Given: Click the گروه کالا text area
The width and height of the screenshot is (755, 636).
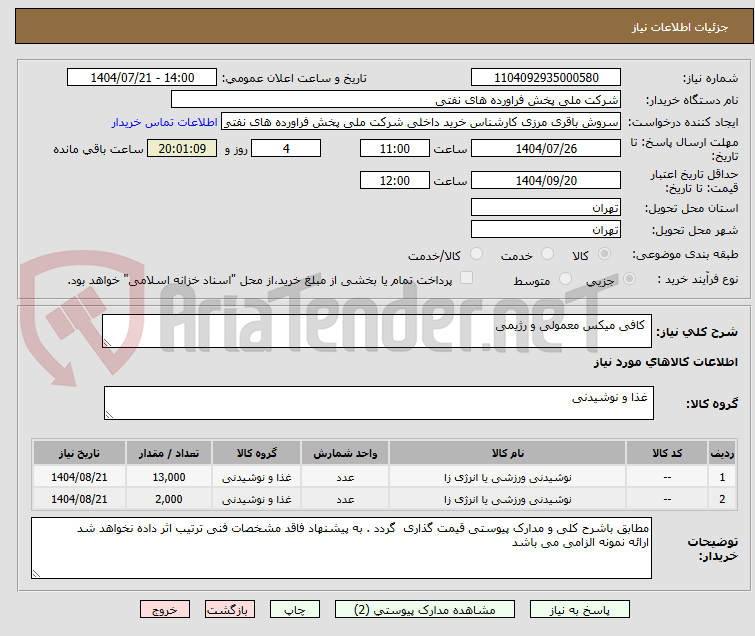Looking at the screenshot, I should click(x=378, y=403).
